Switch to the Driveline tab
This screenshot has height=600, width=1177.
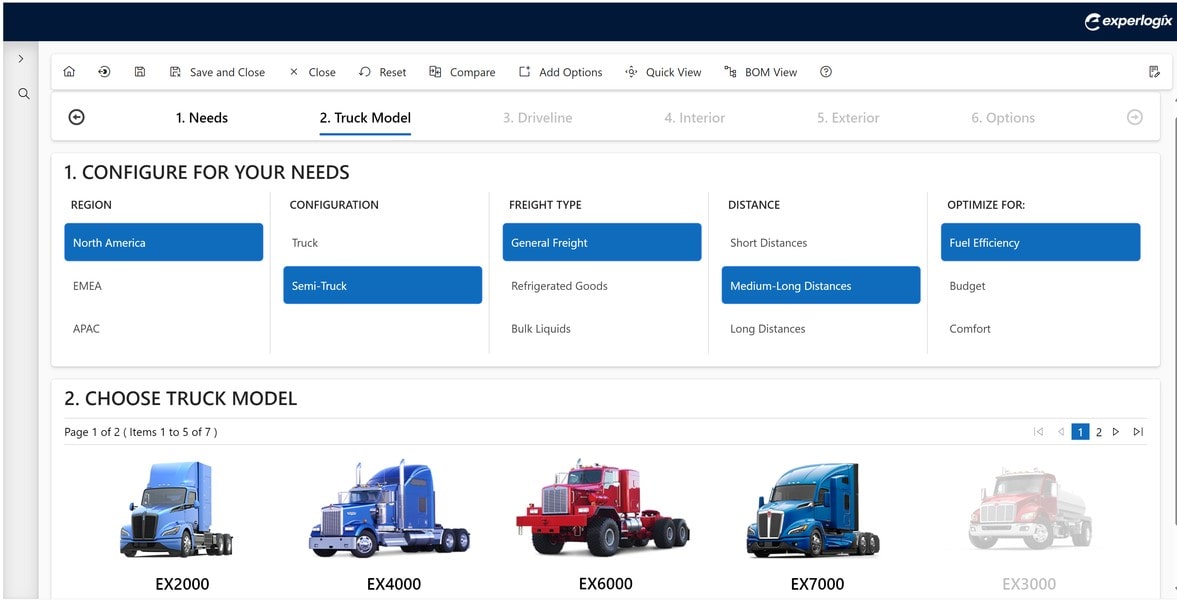click(538, 117)
